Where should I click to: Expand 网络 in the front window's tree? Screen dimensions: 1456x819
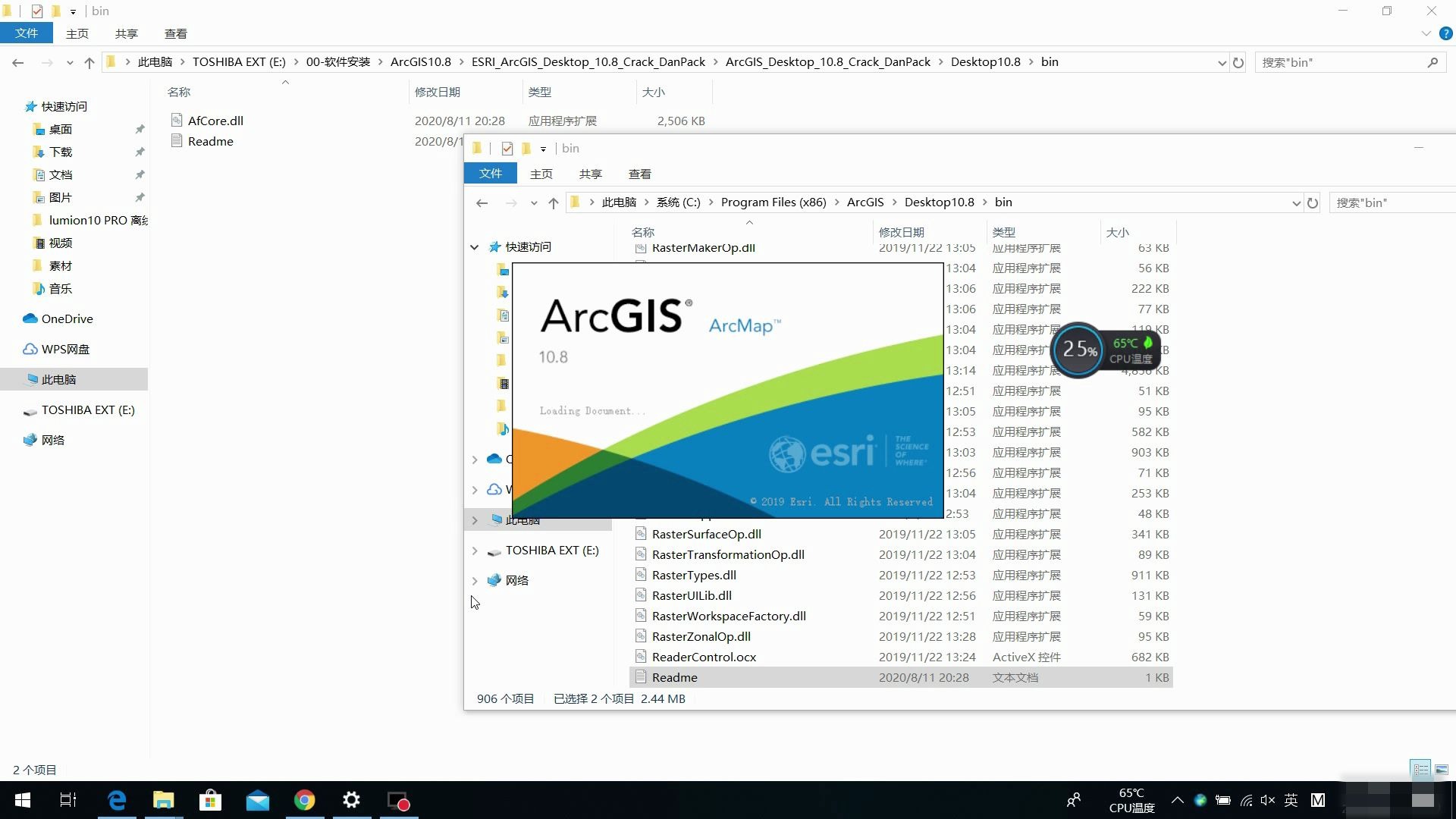pos(475,581)
